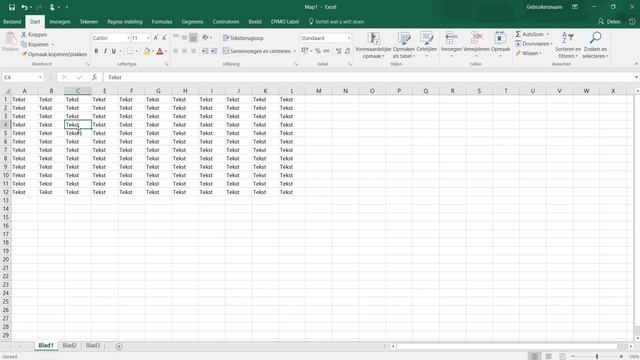Switch to the DYMO Label tab
Image resolution: width=640 pixels, height=360 pixels.
point(285,22)
